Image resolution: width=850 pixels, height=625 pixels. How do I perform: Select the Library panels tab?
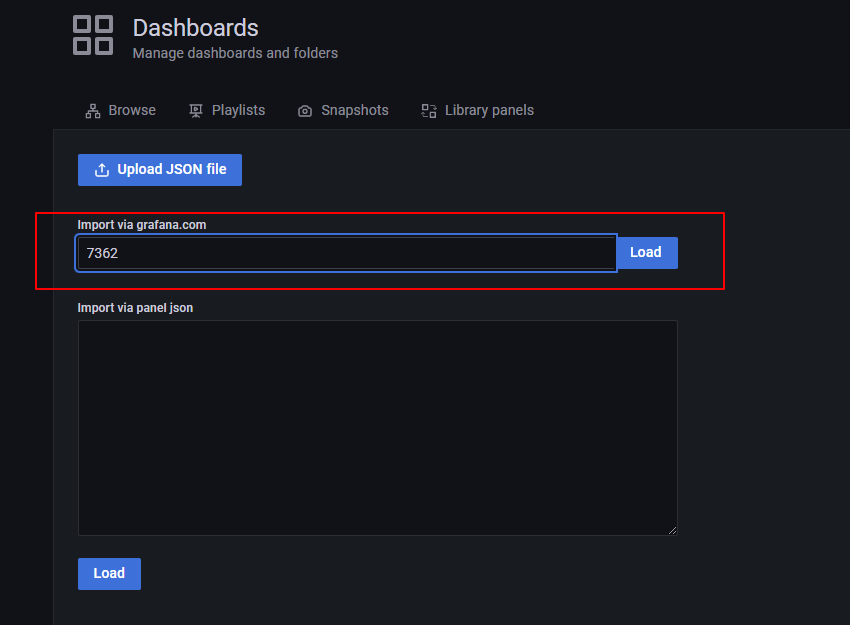point(478,111)
